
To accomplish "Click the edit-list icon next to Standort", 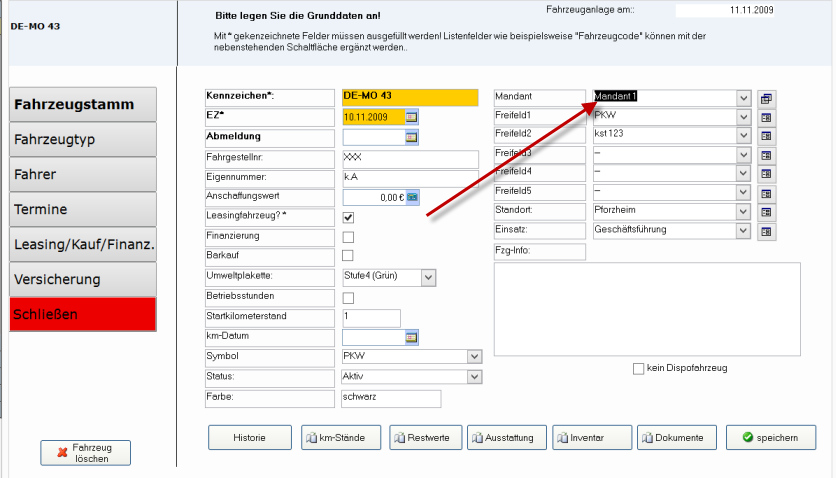I will pos(766,212).
